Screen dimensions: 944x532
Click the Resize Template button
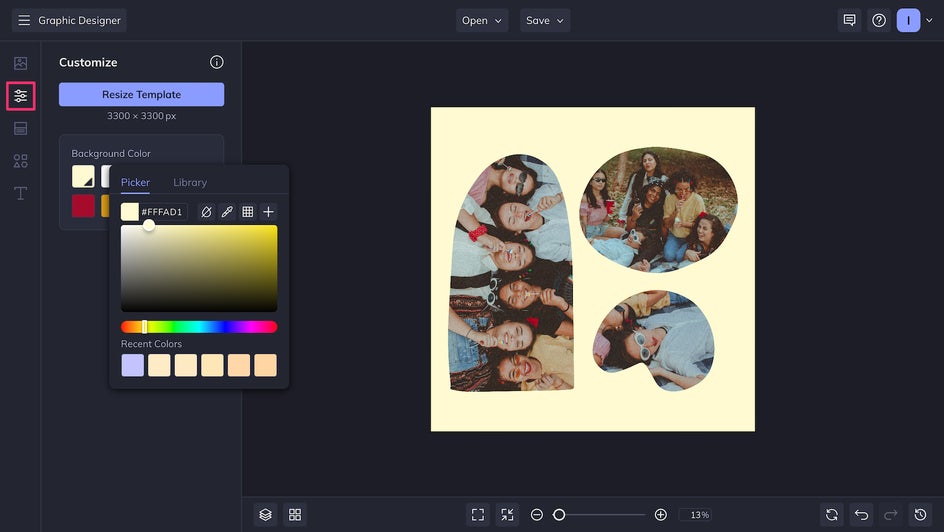click(141, 94)
